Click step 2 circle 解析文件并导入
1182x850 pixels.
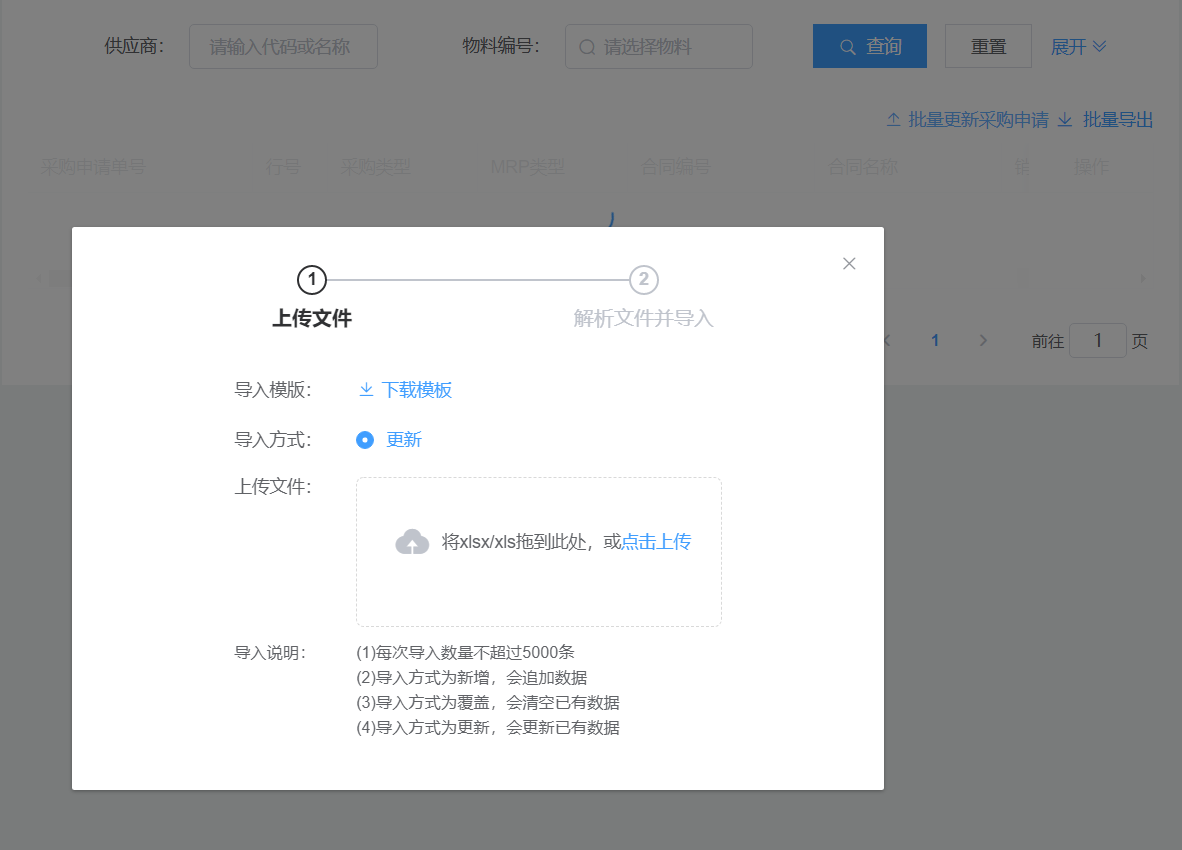(644, 280)
